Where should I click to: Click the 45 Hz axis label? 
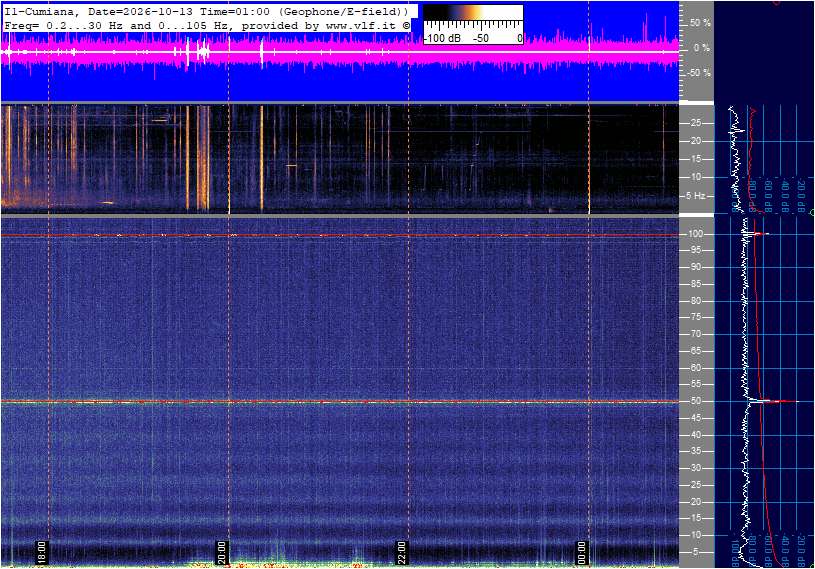[x=695, y=418]
